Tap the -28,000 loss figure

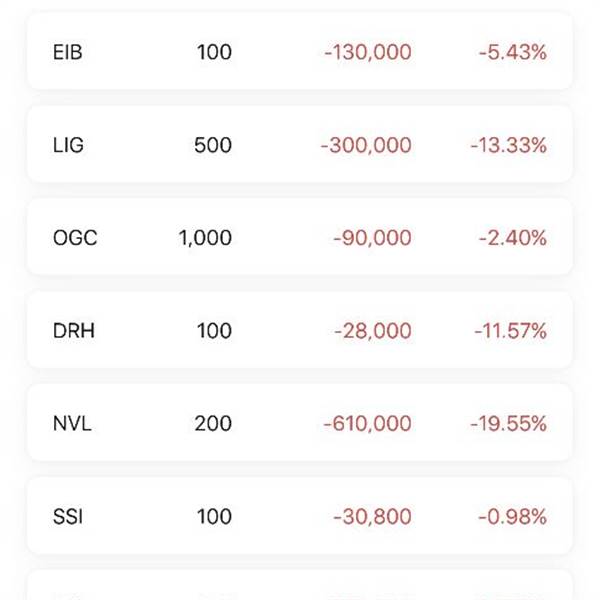(371, 331)
